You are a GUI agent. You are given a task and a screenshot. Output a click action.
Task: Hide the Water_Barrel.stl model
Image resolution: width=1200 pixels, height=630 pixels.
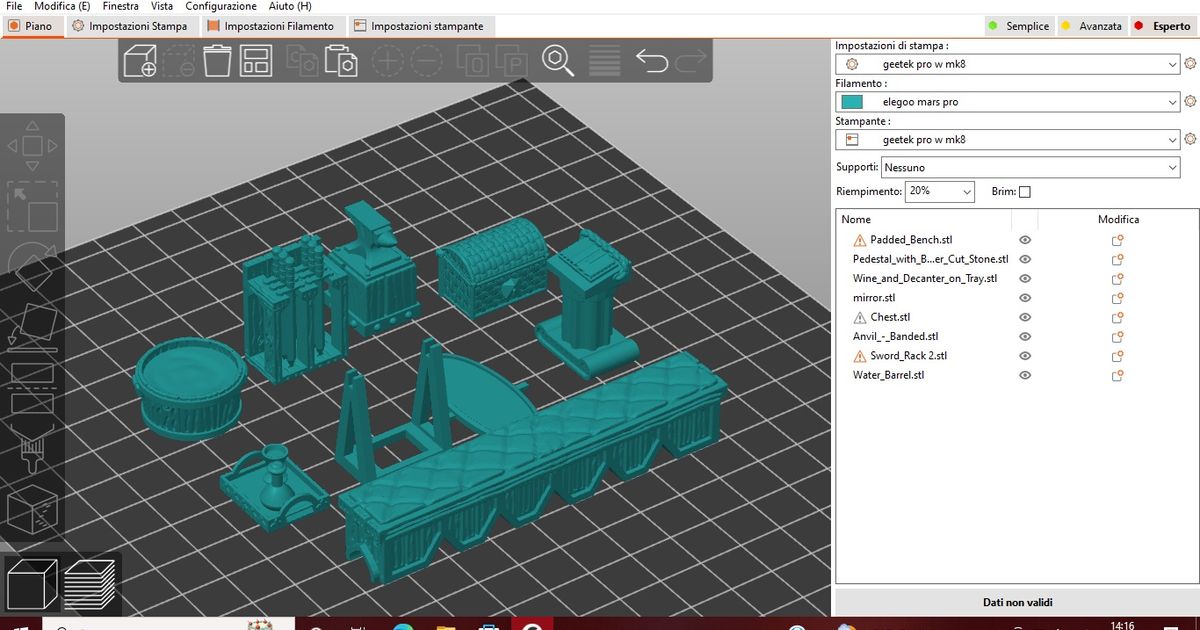1024,375
